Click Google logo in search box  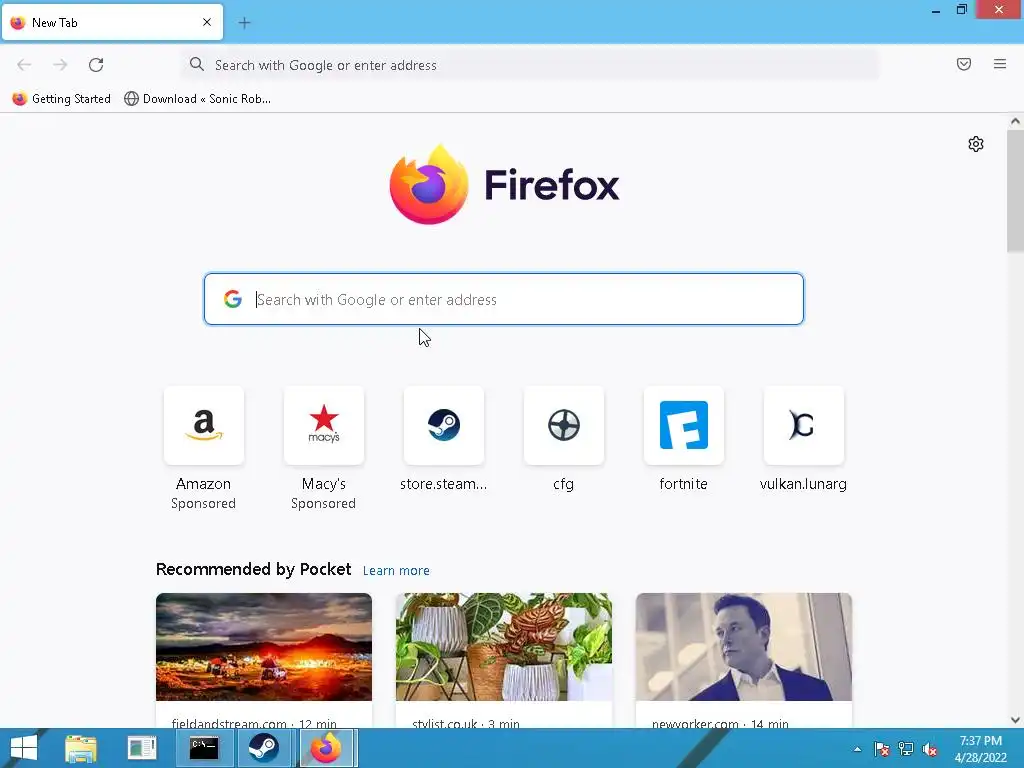(232, 299)
